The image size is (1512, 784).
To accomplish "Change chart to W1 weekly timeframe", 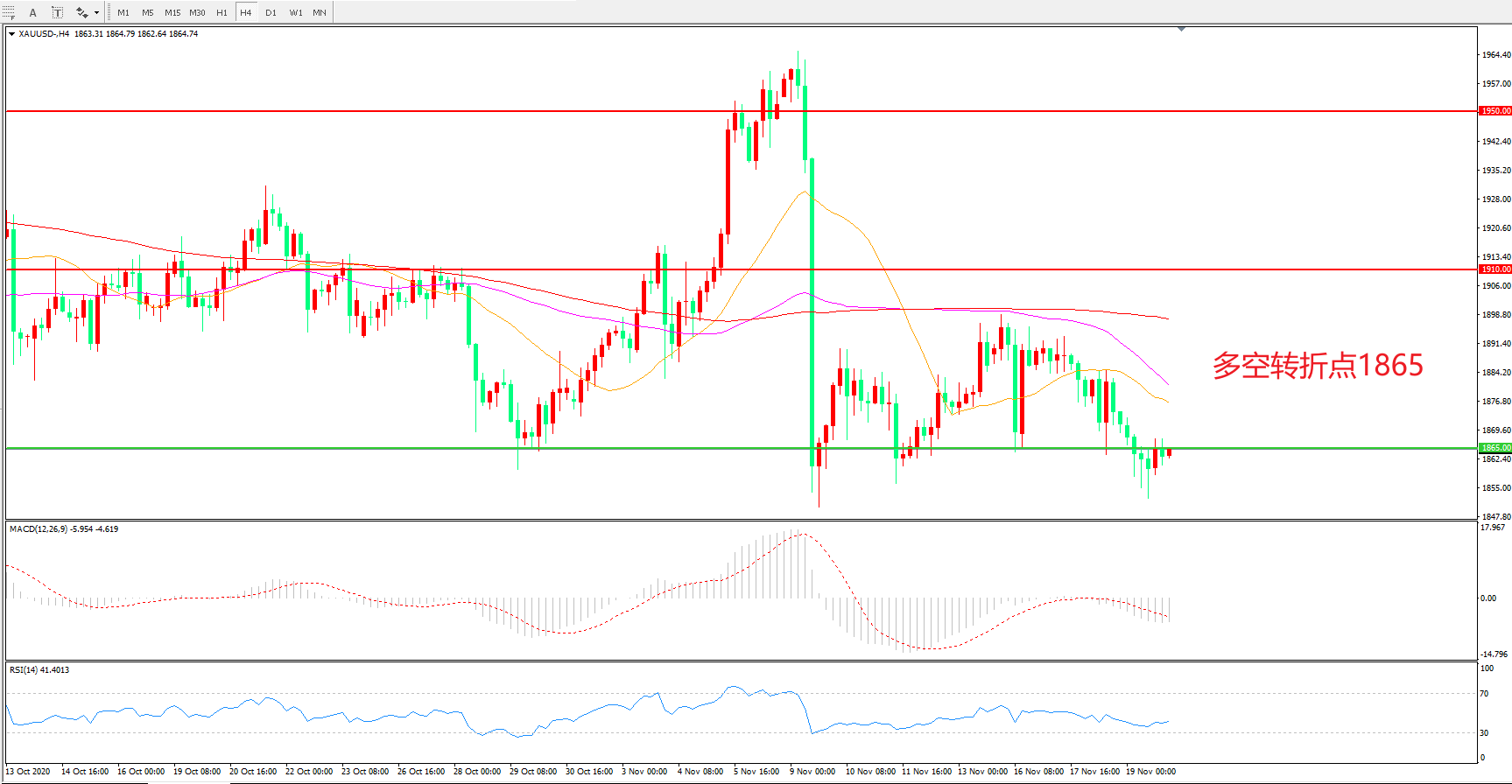I will click(x=296, y=12).
